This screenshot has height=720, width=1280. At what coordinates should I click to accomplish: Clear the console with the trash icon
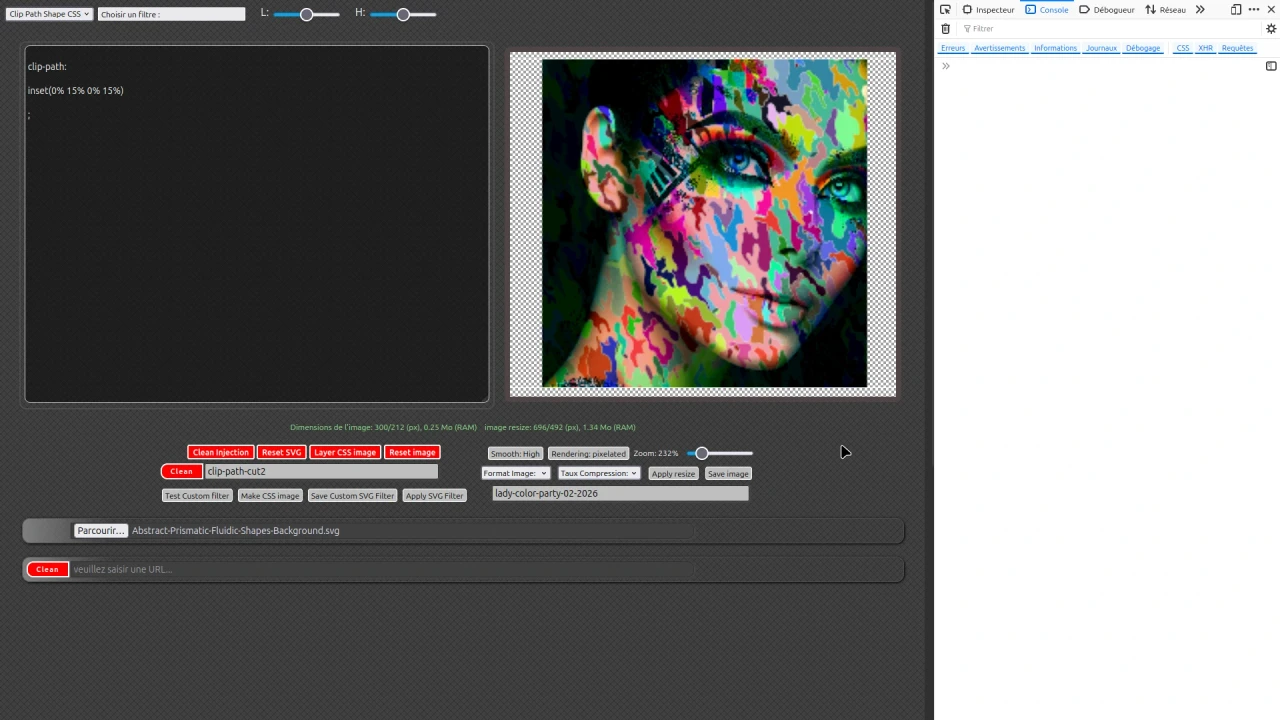coord(945,28)
